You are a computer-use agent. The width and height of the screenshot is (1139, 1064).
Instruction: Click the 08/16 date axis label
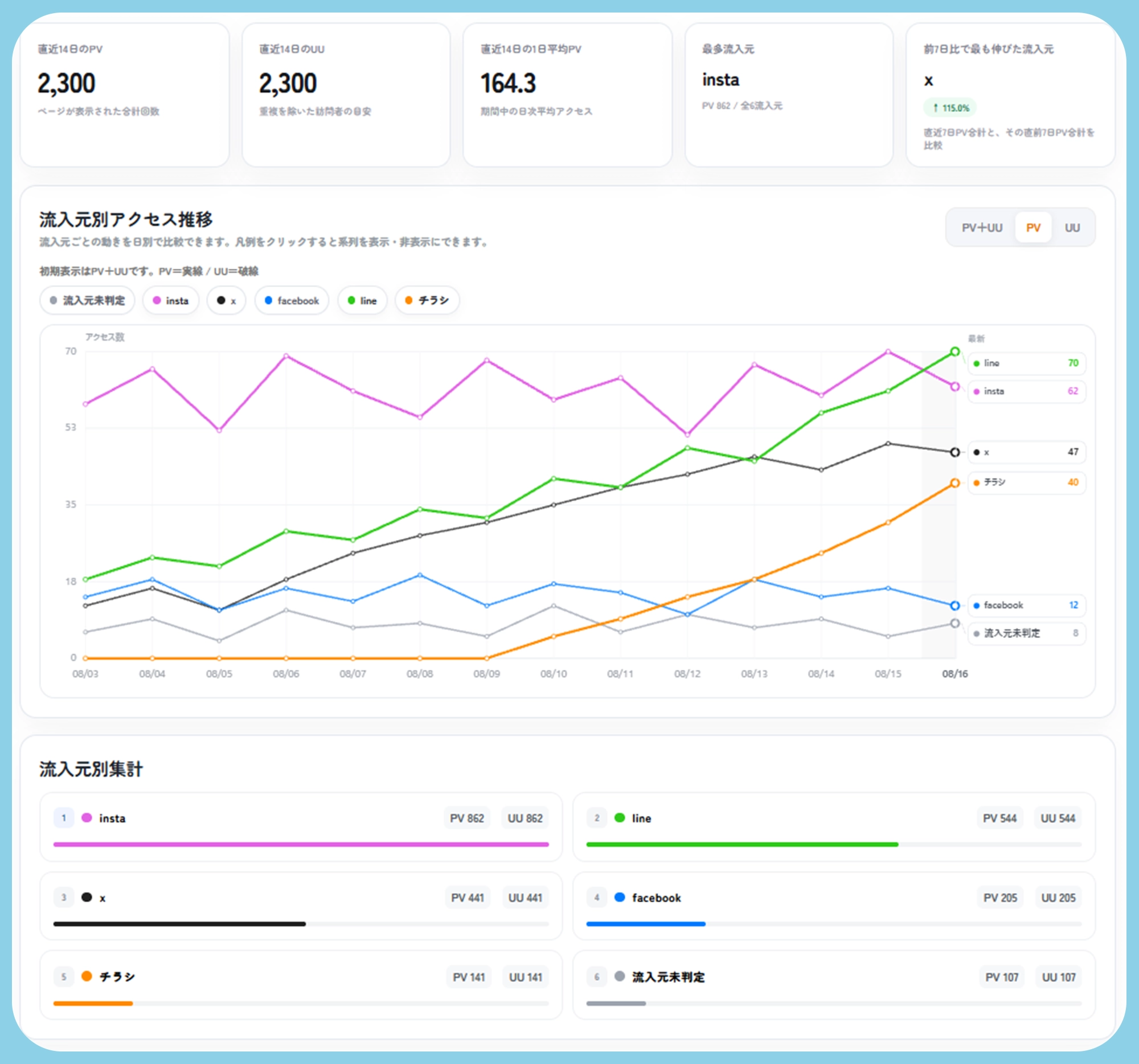pos(954,674)
